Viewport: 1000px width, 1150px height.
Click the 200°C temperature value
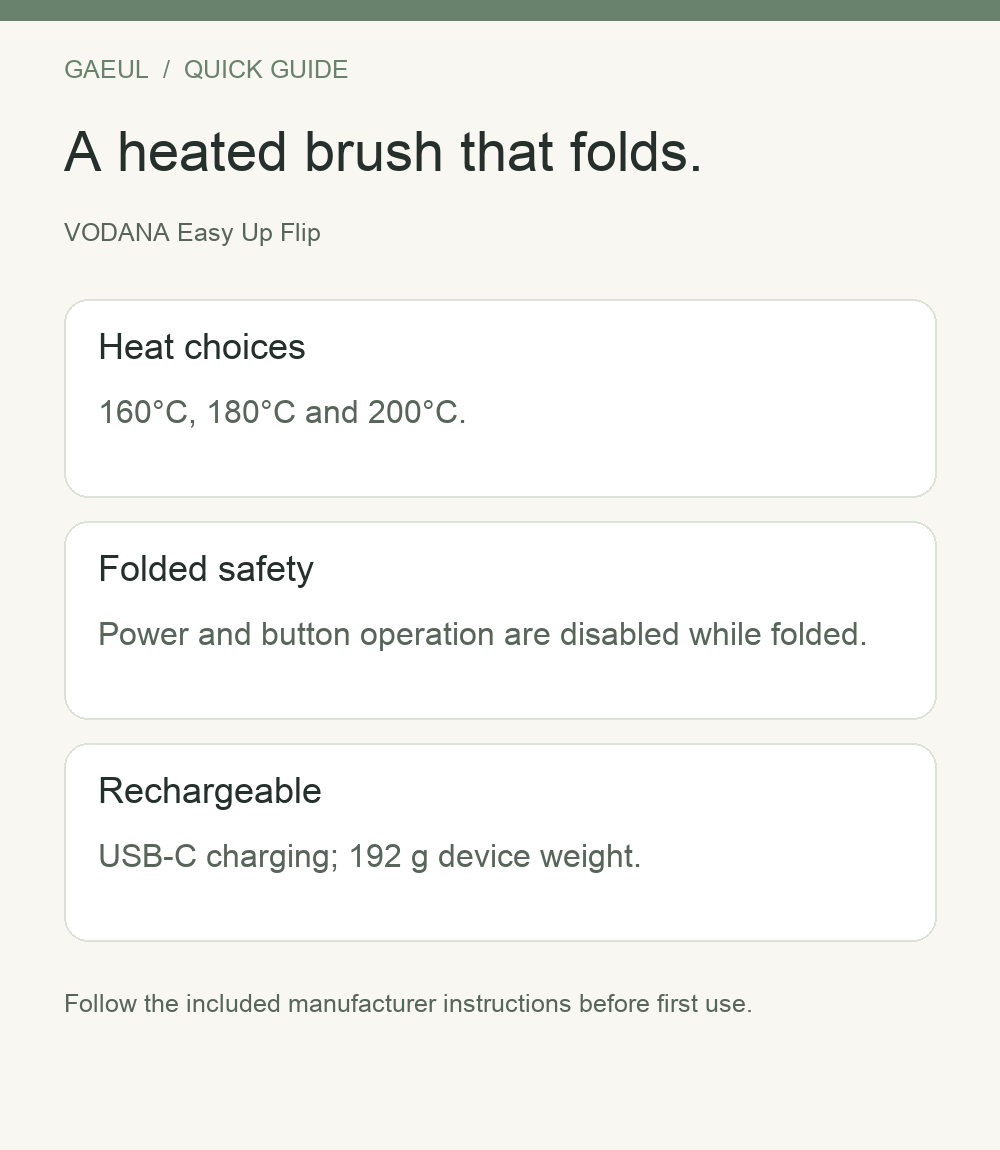[416, 412]
